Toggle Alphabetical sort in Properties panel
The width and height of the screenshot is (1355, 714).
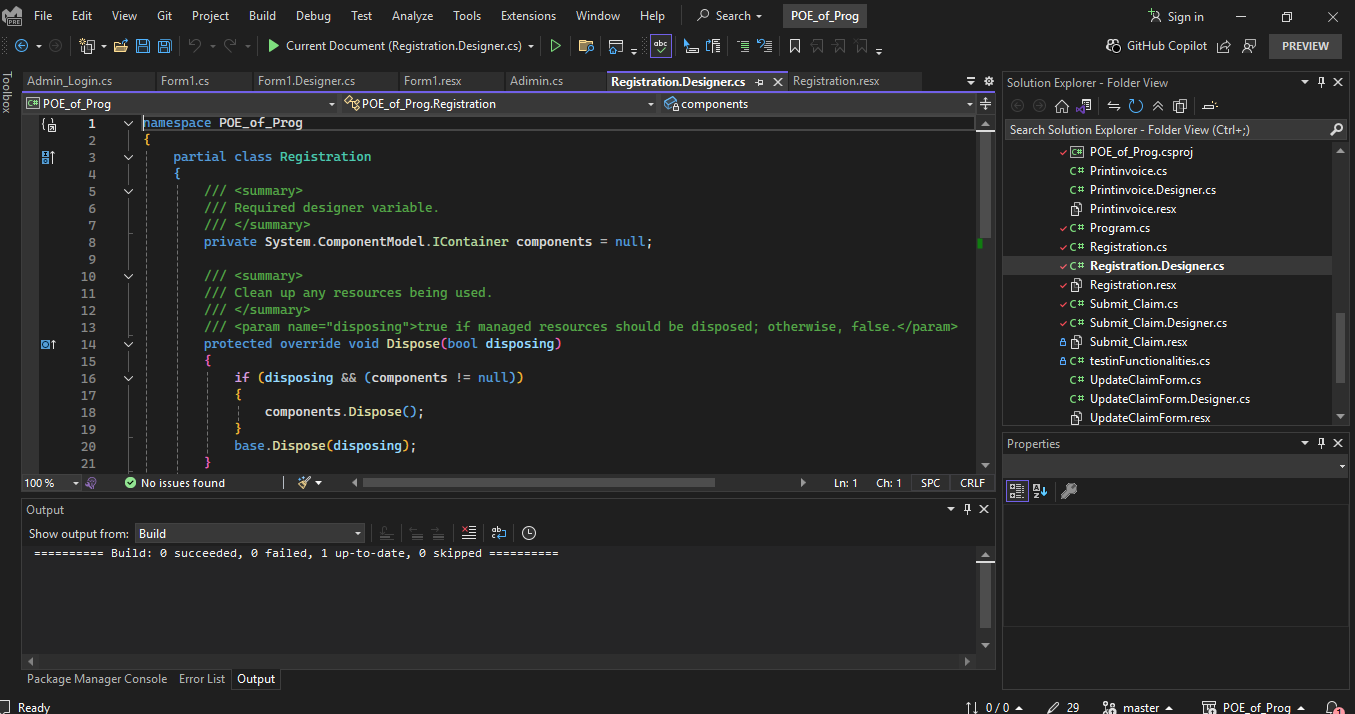pos(1040,491)
